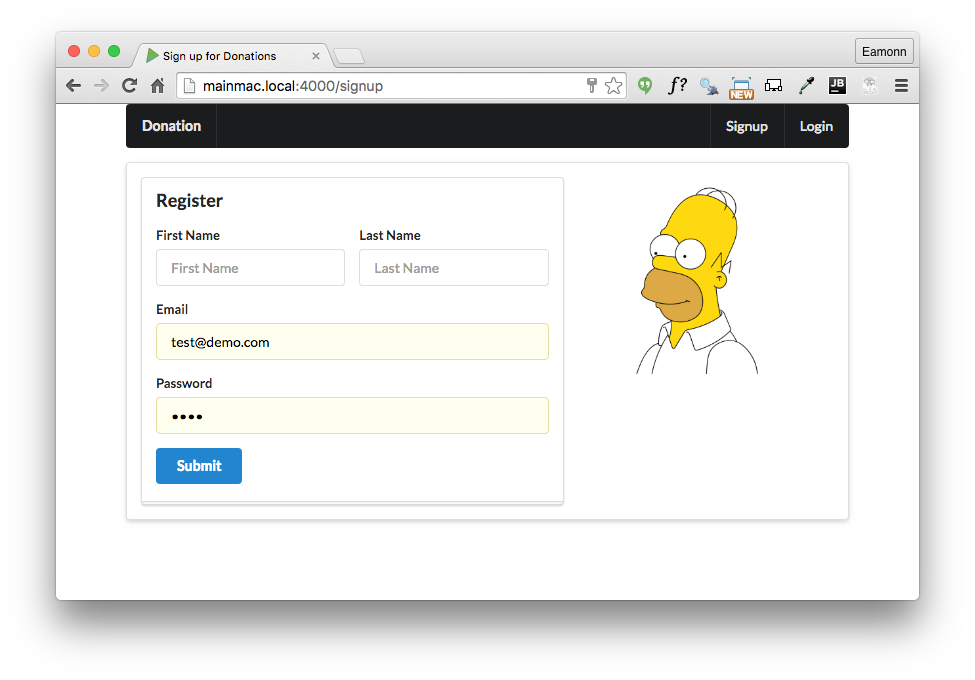This screenshot has height=680, width=975.
Task: Click the Donation brand link
Action: pyautogui.click(x=171, y=126)
